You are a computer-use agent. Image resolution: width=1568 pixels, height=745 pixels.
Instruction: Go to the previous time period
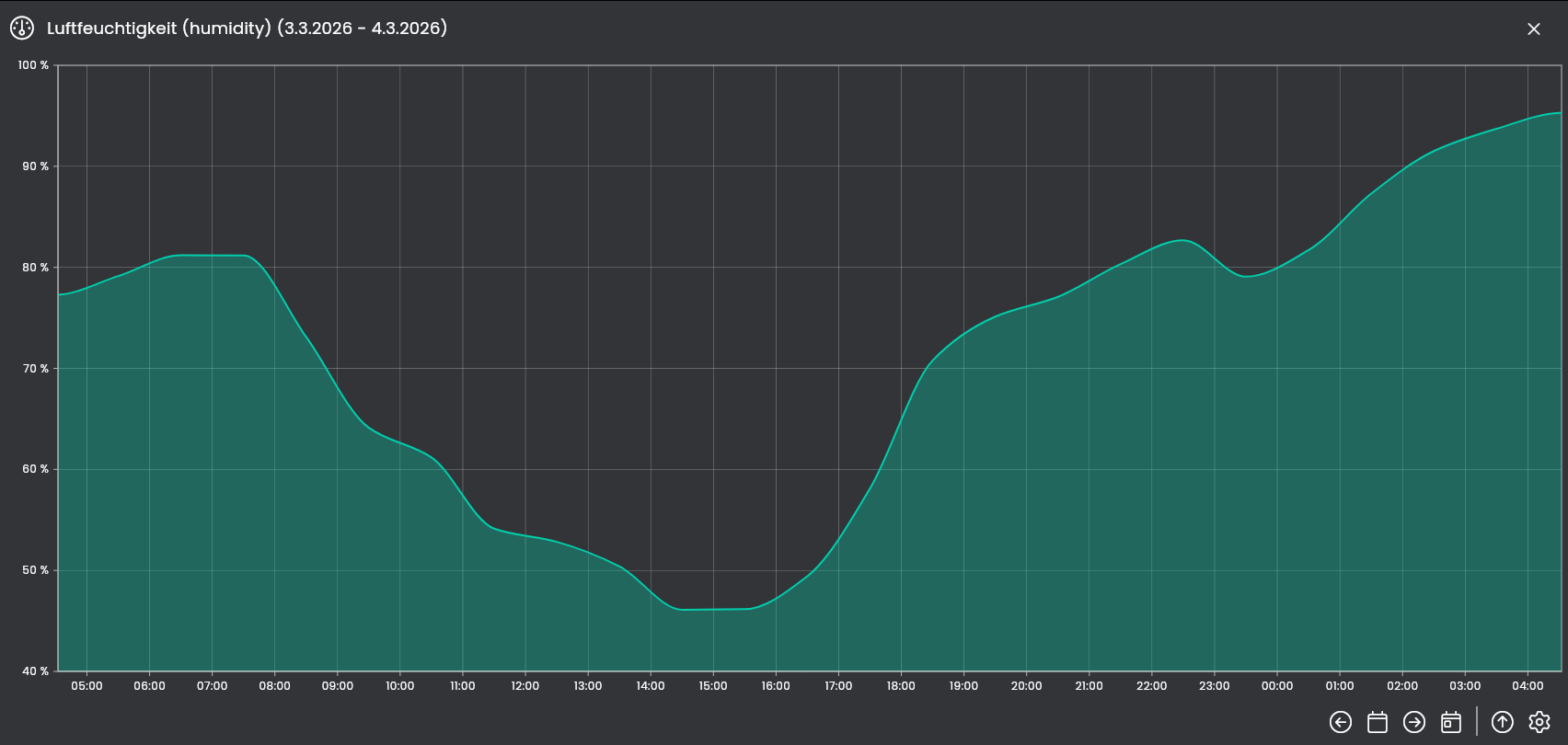point(1341,722)
